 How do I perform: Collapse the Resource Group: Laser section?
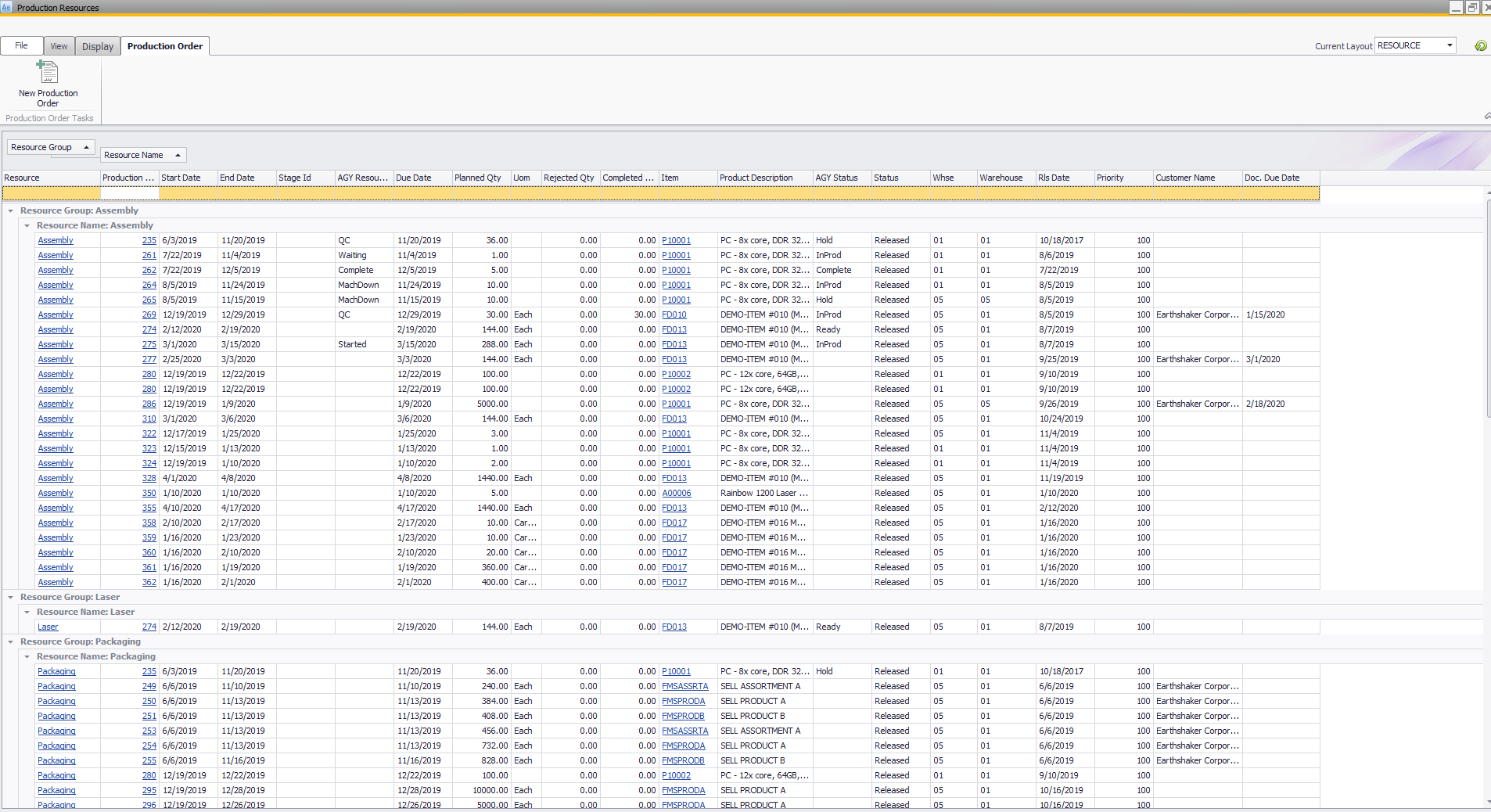(9, 597)
